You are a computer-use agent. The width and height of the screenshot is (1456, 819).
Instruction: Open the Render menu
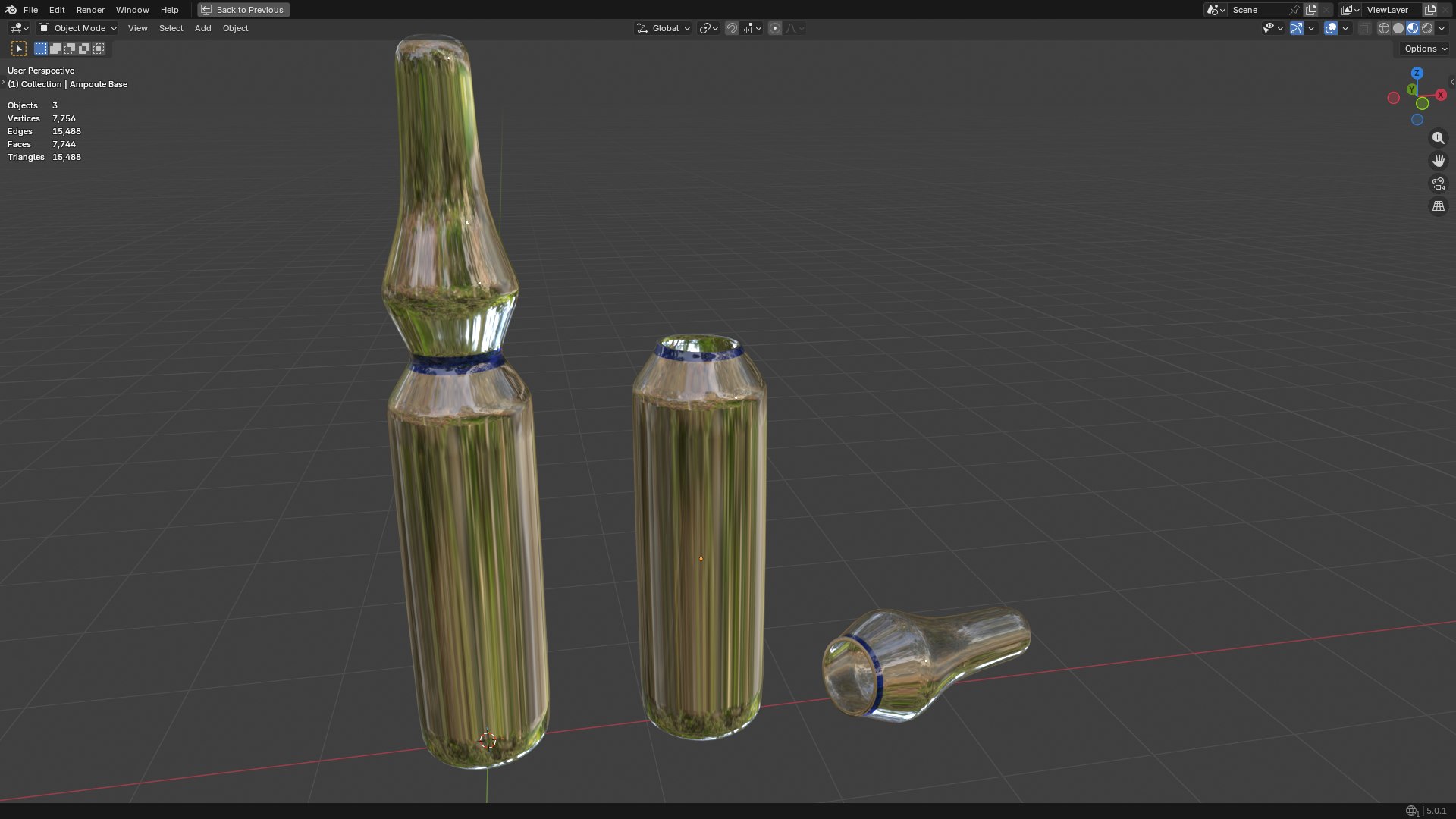[x=90, y=10]
